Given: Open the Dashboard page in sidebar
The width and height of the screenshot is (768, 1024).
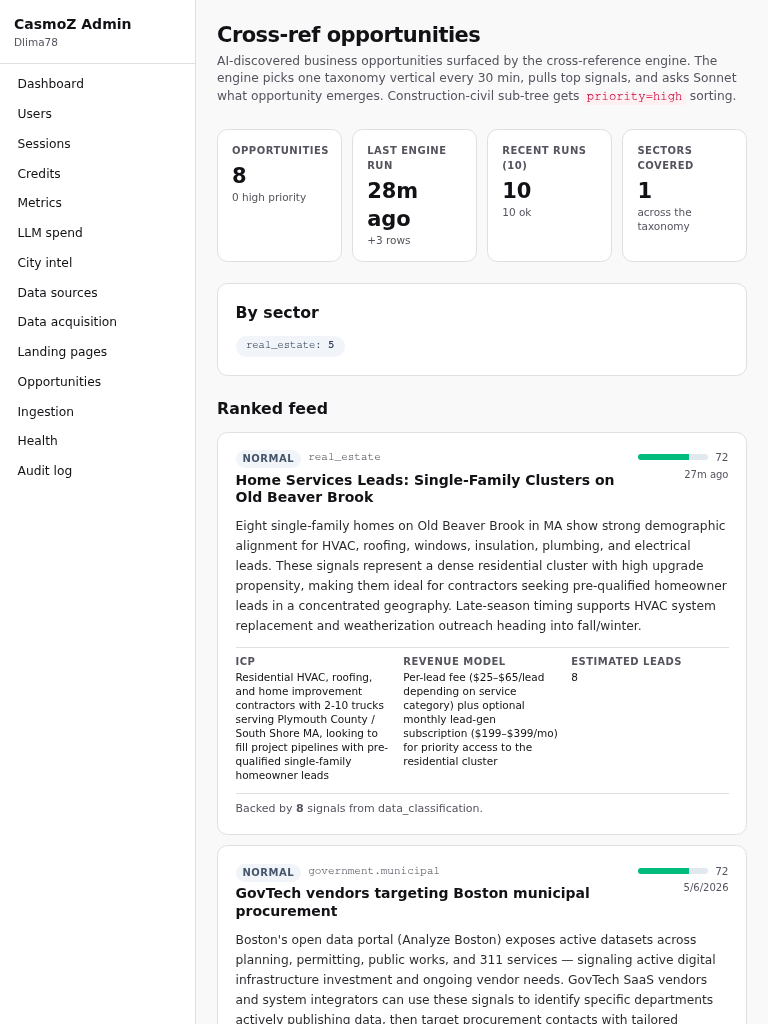Looking at the screenshot, I should 50,84.
